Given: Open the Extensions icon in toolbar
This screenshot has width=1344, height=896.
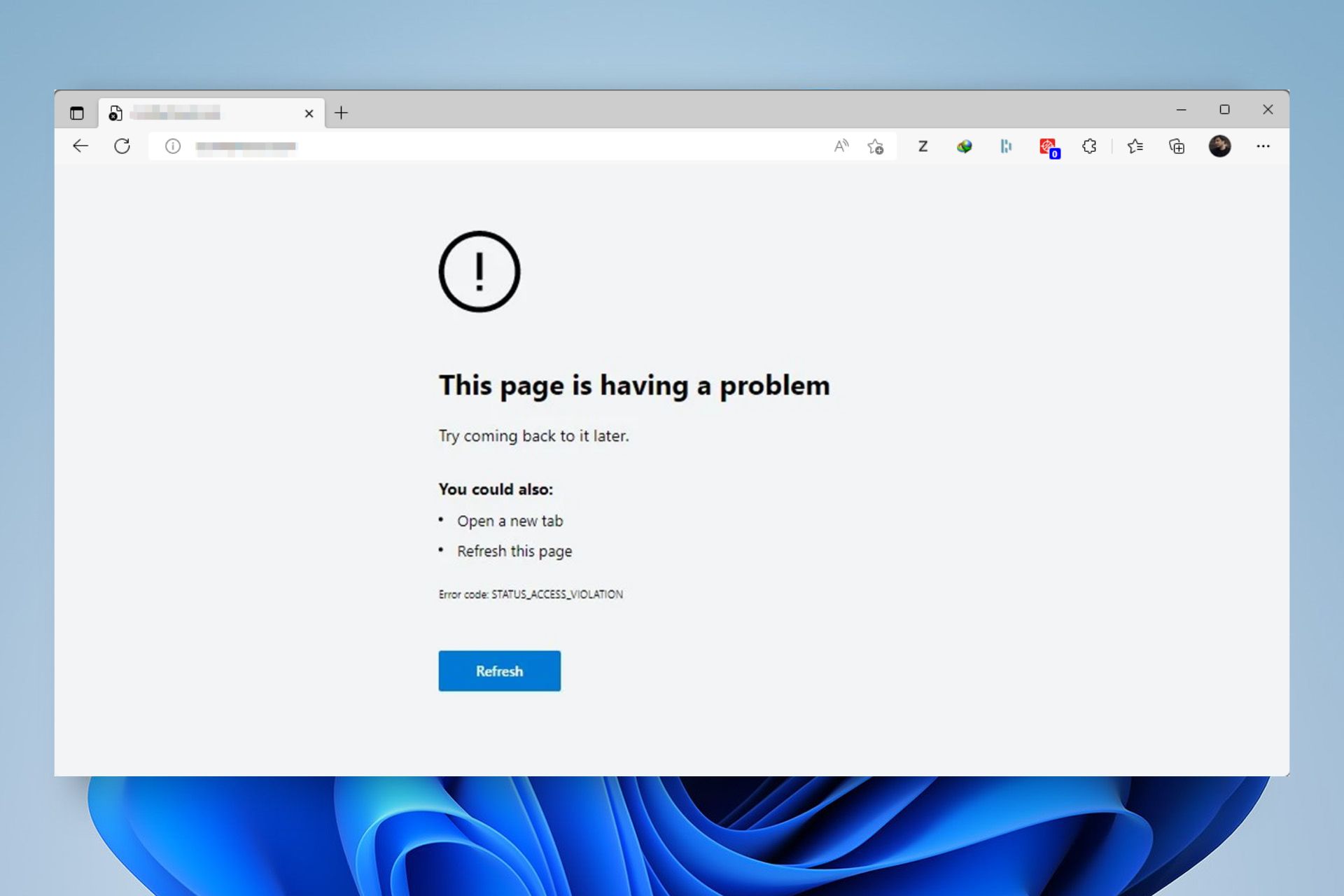Looking at the screenshot, I should point(1089,145).
